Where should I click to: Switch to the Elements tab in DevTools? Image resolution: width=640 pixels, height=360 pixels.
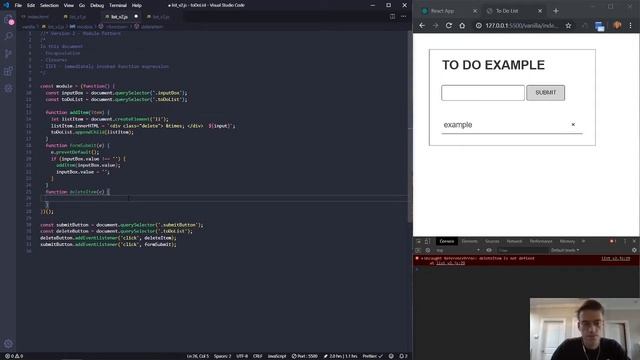(469, 241)
